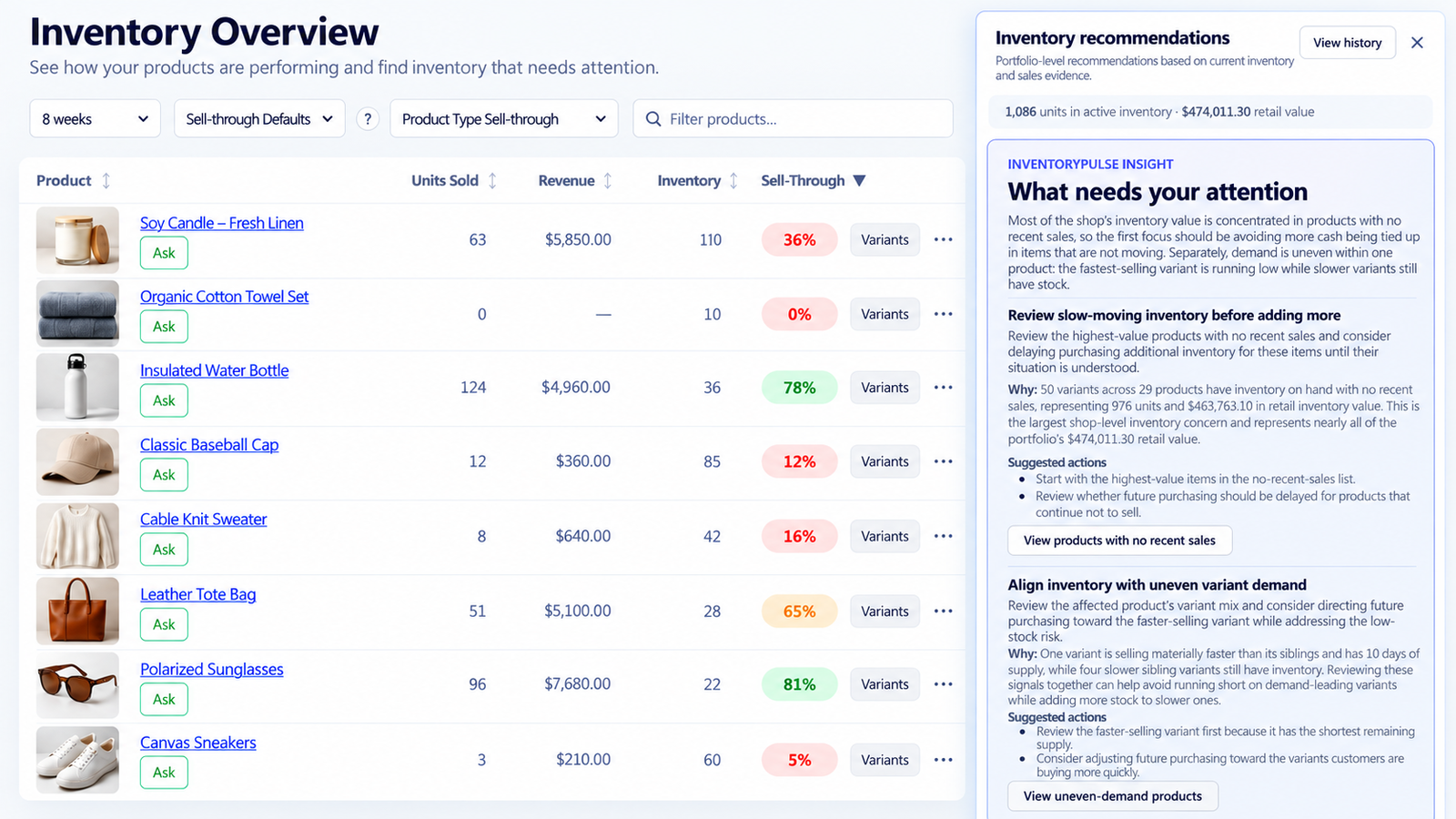Screen dimensions: 1456x819
Task: Open the Soy Candle – Fresh Linen link
Action: pos(222,223)
